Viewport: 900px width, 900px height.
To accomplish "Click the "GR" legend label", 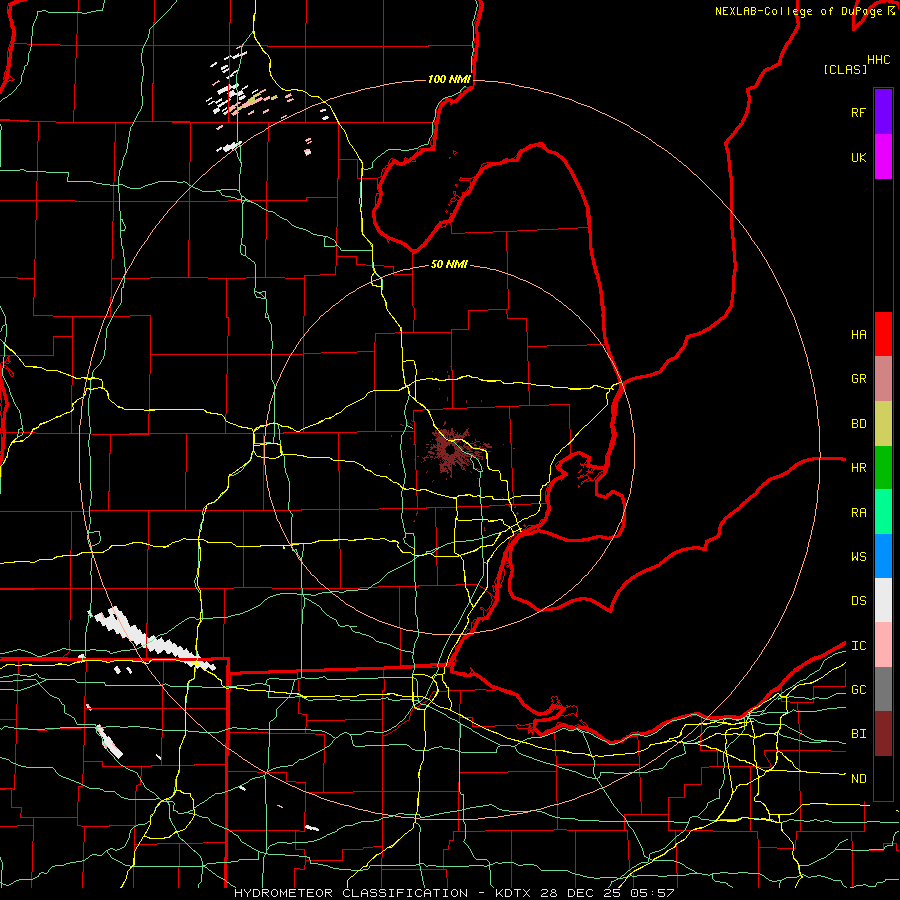I will (858, 379).
